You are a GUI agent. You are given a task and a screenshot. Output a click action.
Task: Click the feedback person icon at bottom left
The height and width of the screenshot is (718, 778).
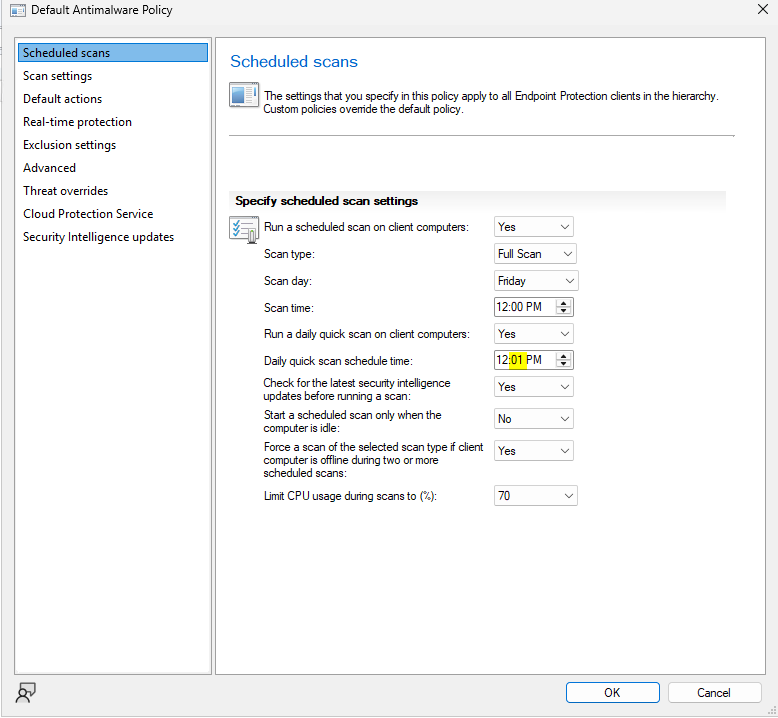(25, 692)
